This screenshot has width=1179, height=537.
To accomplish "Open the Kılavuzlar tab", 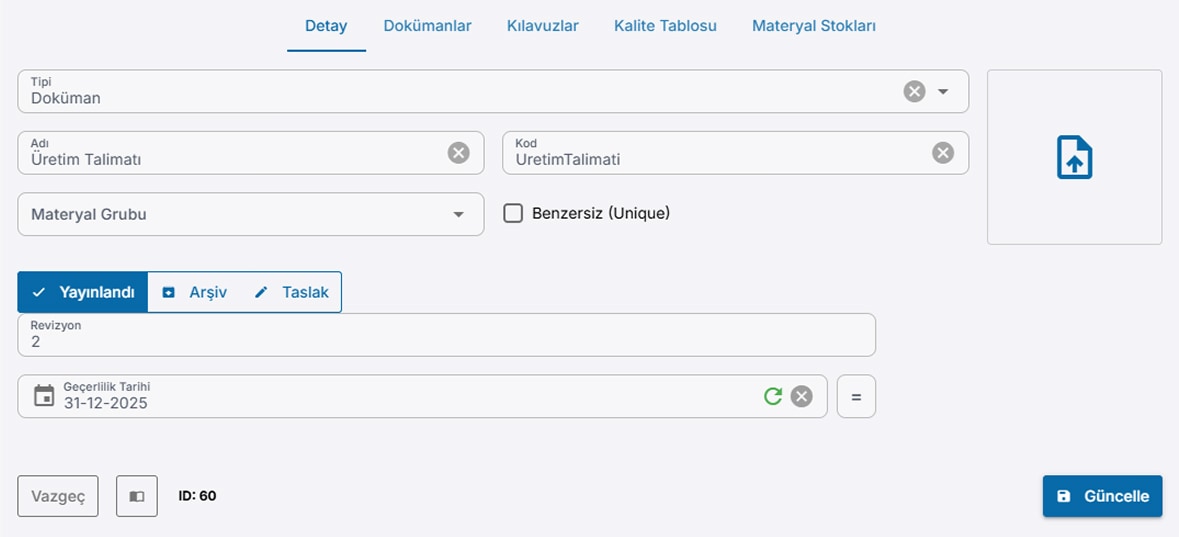I will [543, 26].
